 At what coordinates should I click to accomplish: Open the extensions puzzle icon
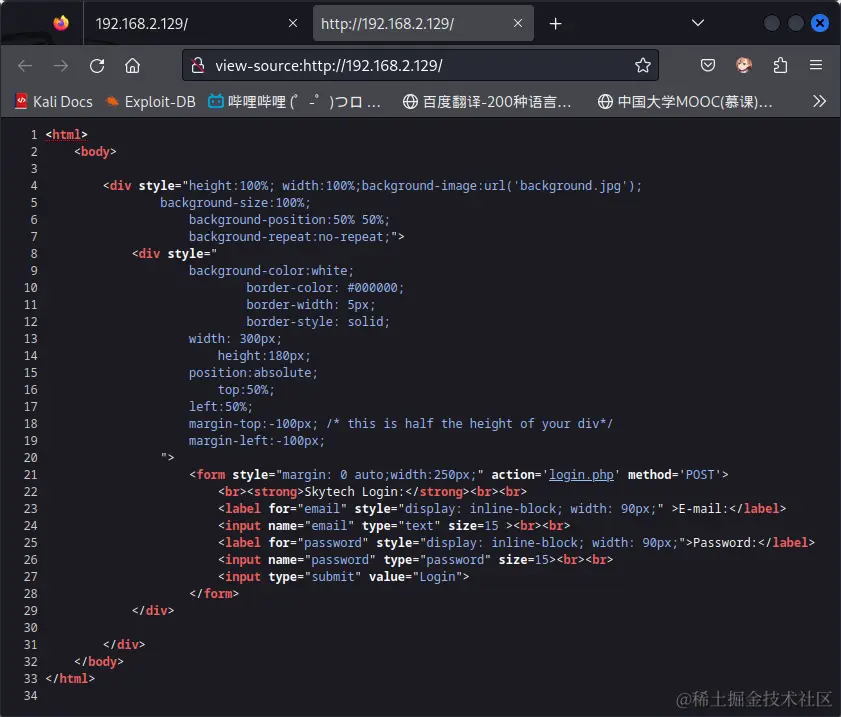(x=780, y=65)
